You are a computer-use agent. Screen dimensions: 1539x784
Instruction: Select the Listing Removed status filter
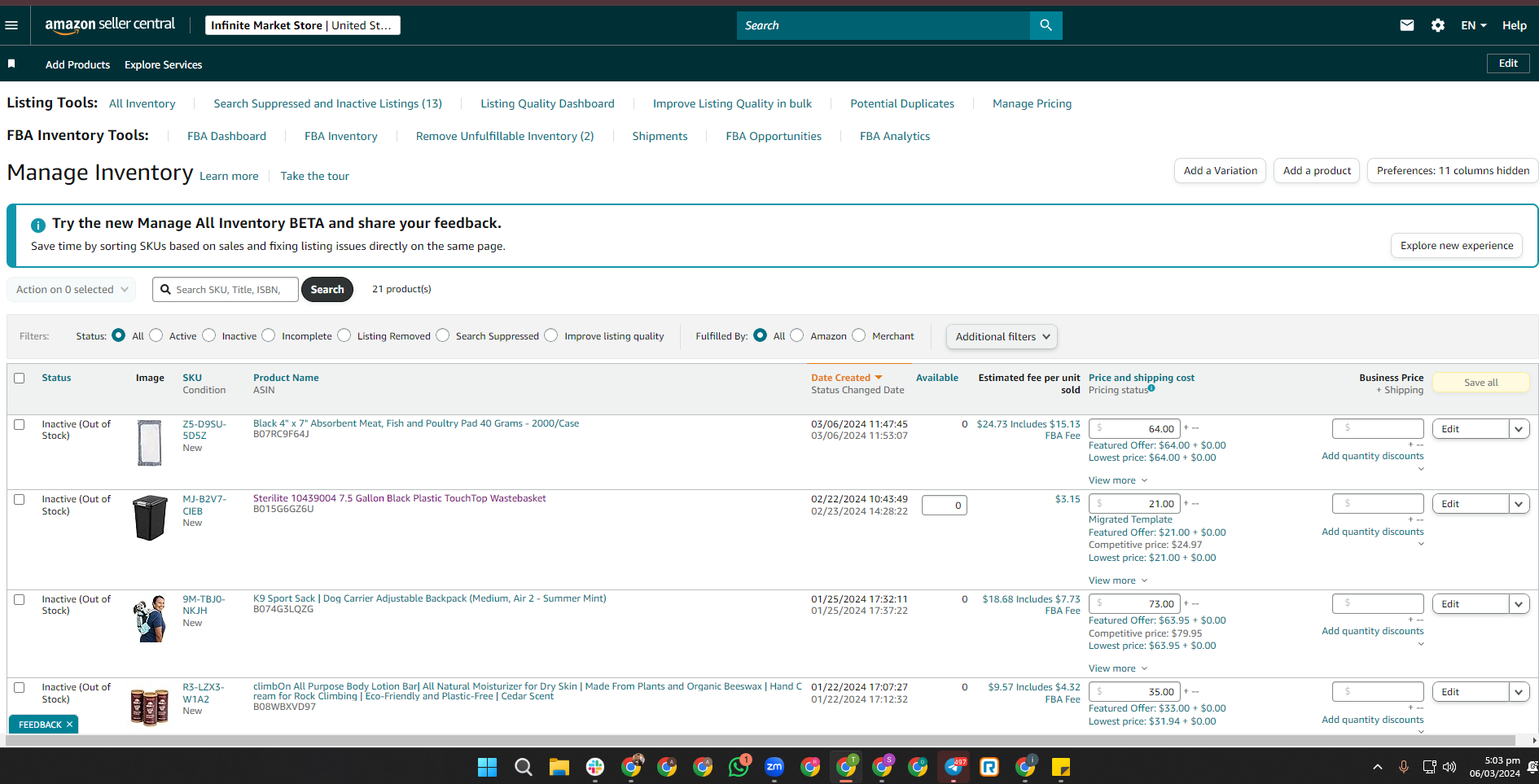[x=344, y=335]
